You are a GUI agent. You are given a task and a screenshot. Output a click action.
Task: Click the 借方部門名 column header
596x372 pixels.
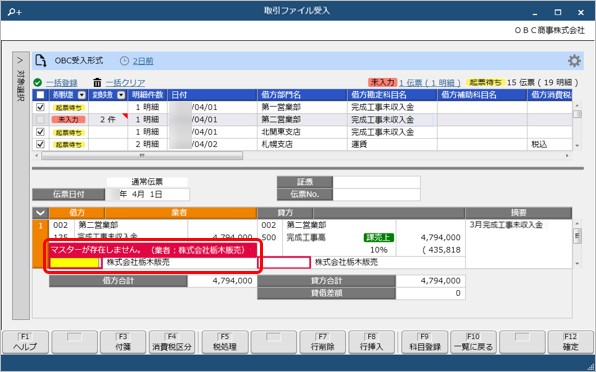[303, 95]
